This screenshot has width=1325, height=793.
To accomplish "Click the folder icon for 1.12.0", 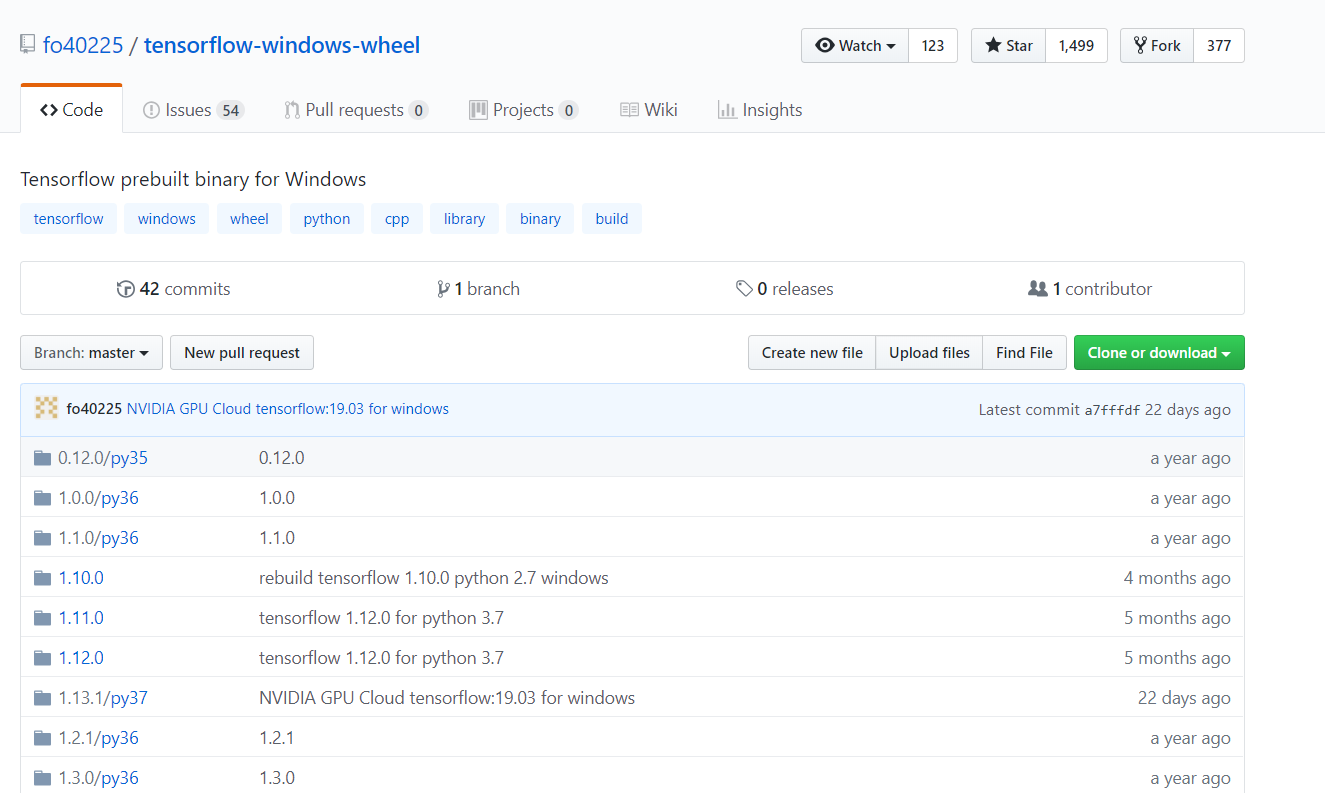I will (x=42, y=658).
